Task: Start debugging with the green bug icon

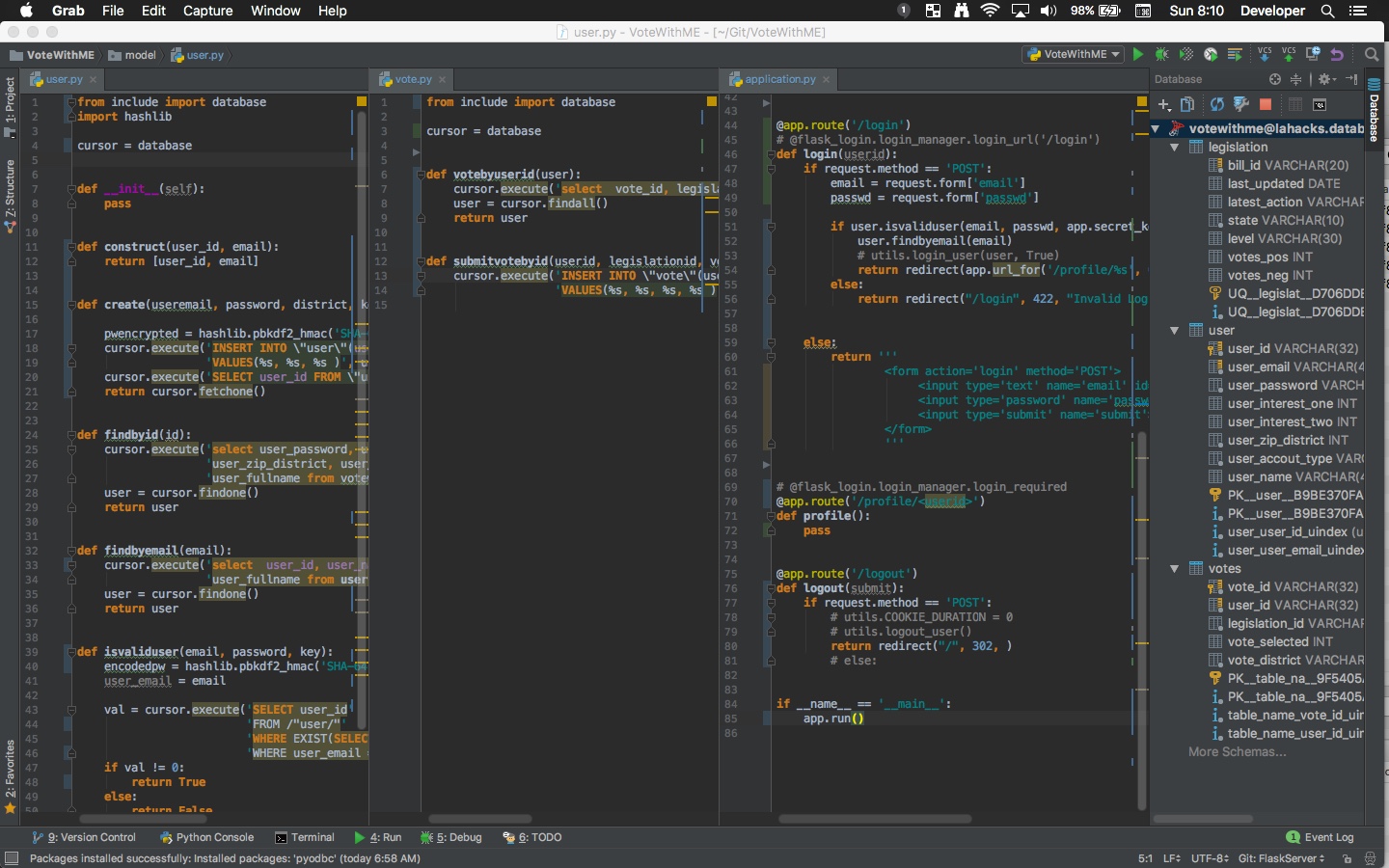Action: coord(1161,55)
